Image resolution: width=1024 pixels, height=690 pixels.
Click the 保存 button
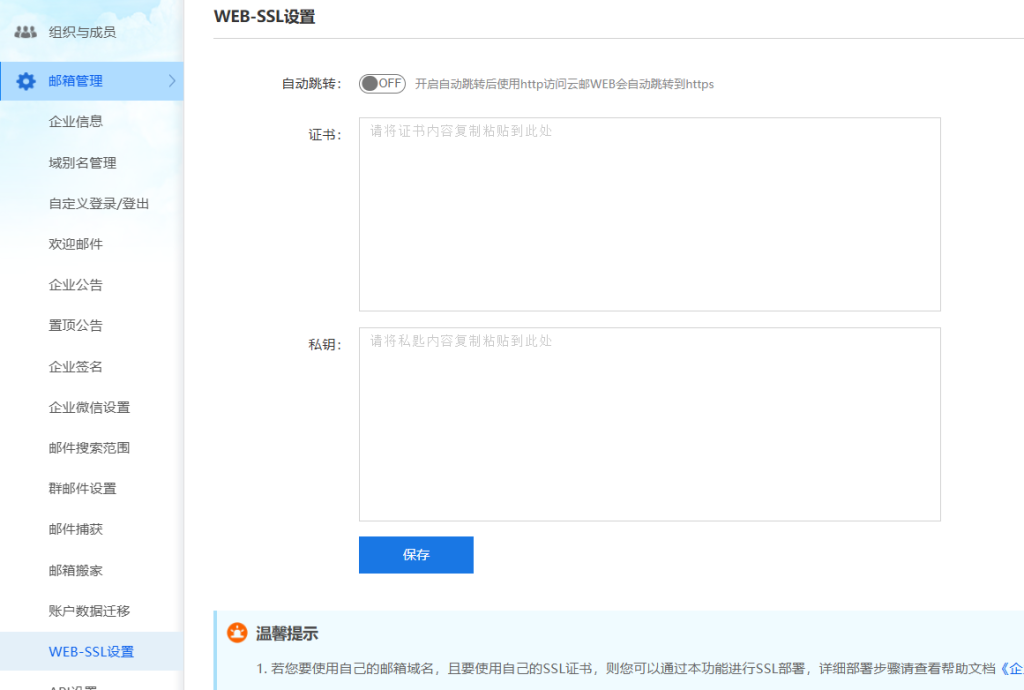coord(415,554)
